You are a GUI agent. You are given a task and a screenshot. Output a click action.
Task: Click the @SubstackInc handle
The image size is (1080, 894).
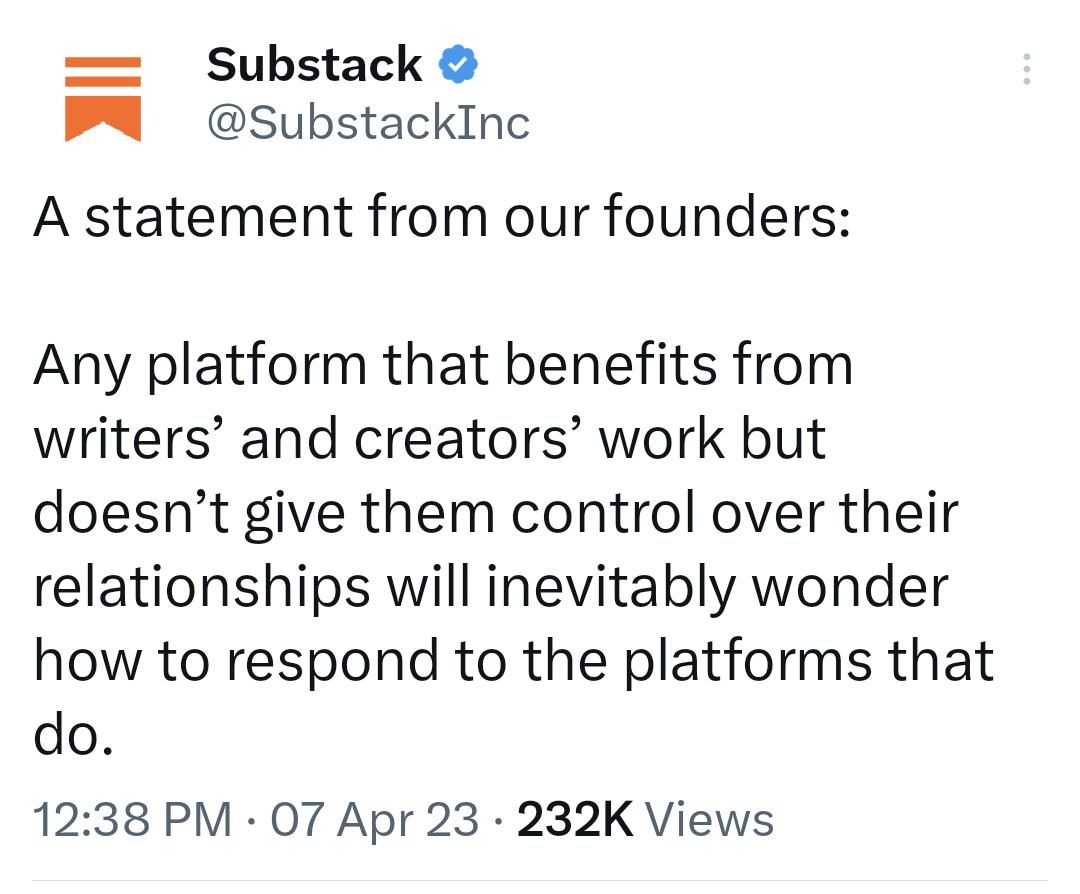pos(367,123)
